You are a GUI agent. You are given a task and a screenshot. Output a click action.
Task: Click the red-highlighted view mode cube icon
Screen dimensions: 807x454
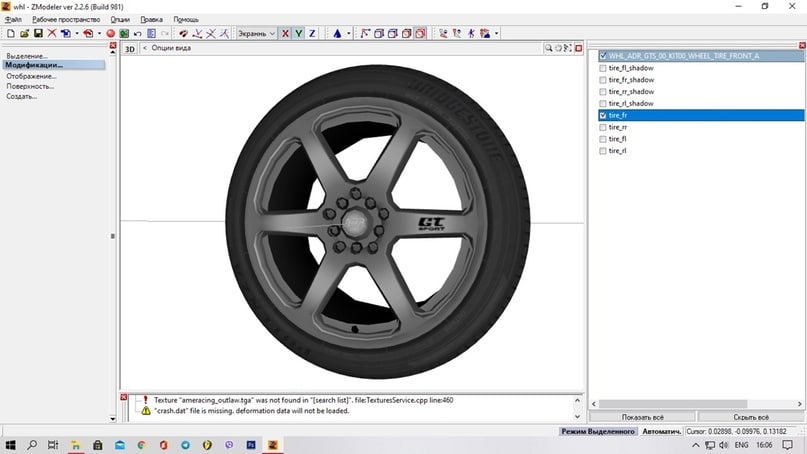click(420, 33)
